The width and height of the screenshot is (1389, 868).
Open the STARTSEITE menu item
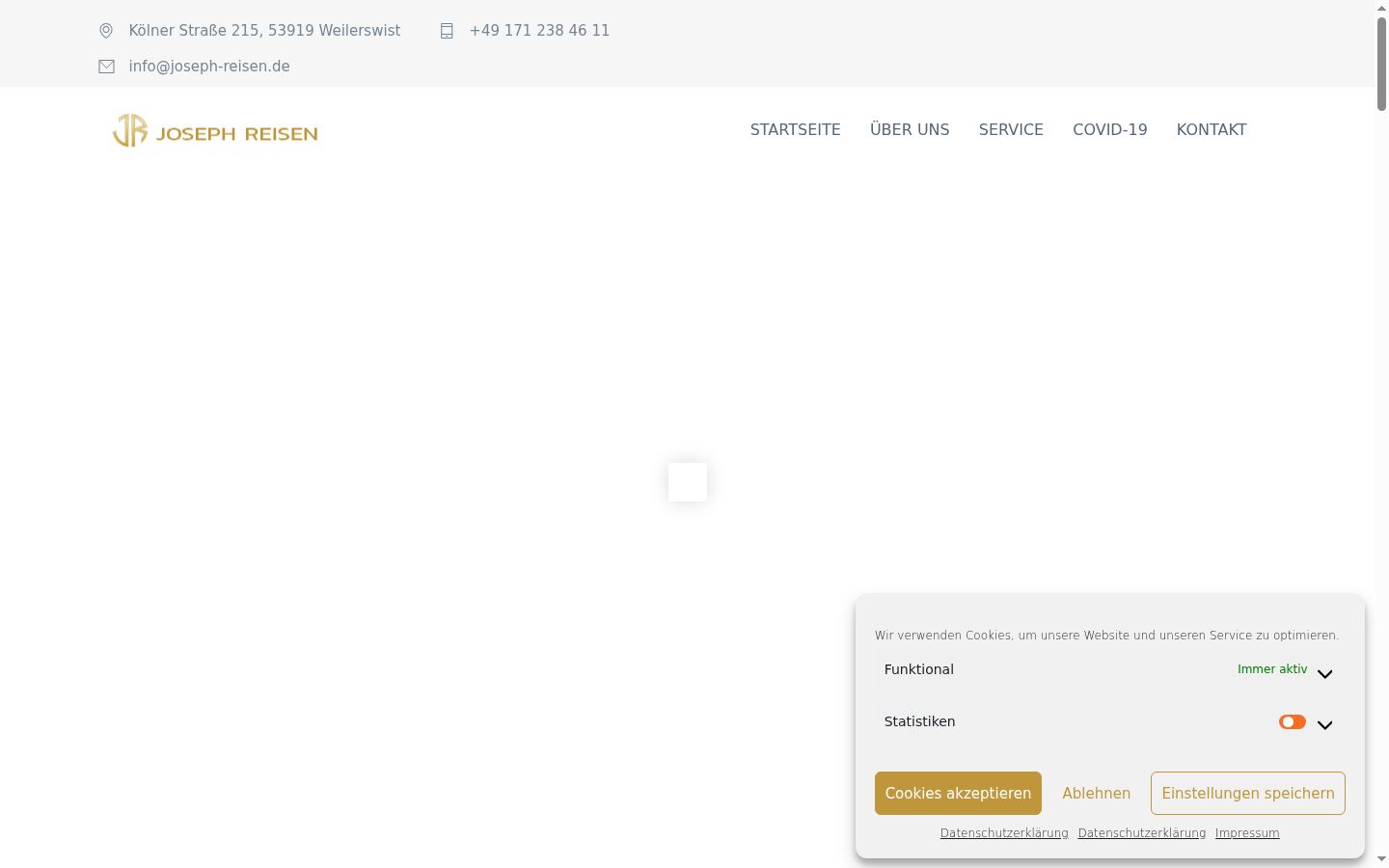tap(796, 129)
